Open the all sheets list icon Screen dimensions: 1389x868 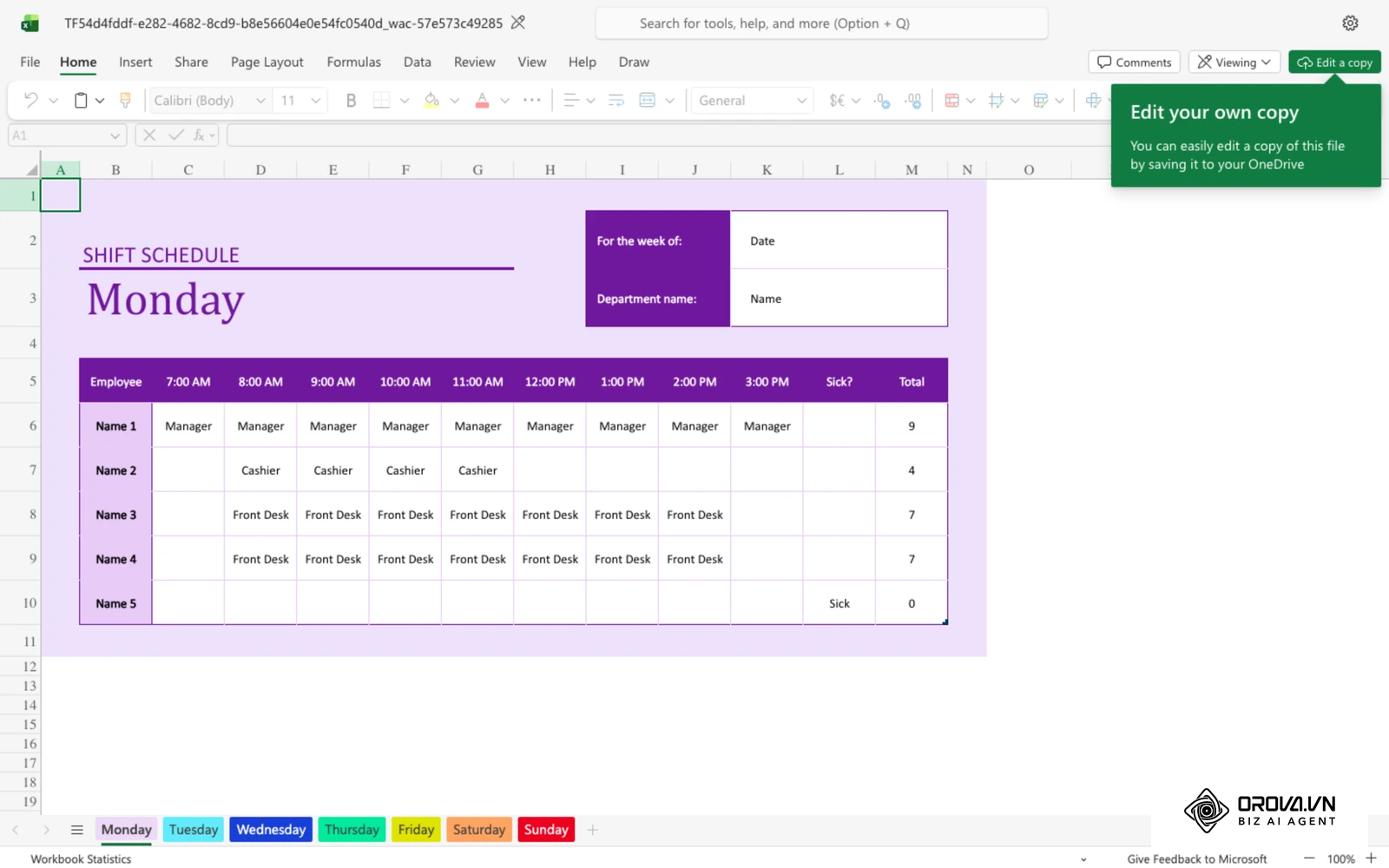pos(76,830)
